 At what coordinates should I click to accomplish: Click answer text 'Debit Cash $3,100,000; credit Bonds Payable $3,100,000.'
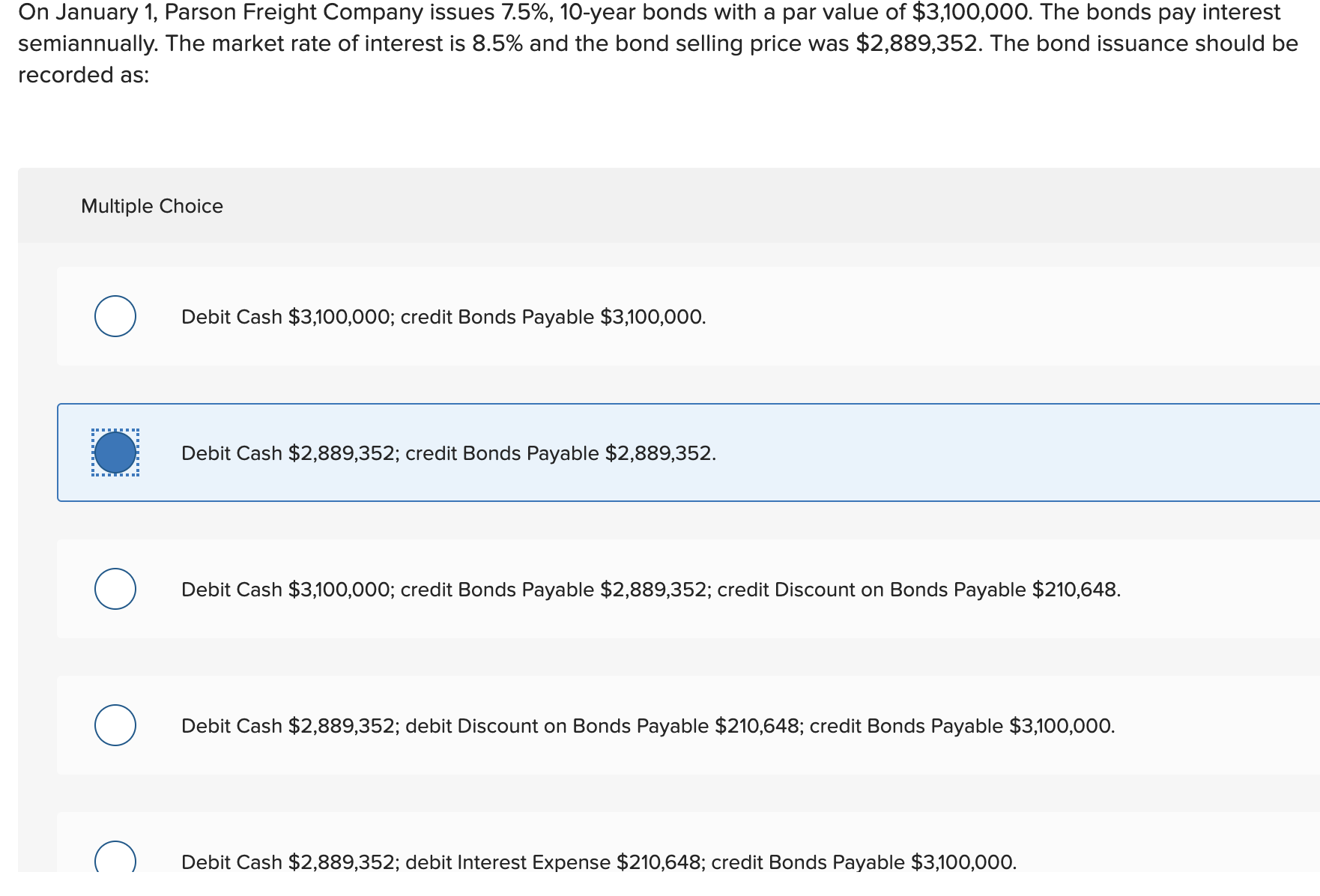tap(443, 317)
